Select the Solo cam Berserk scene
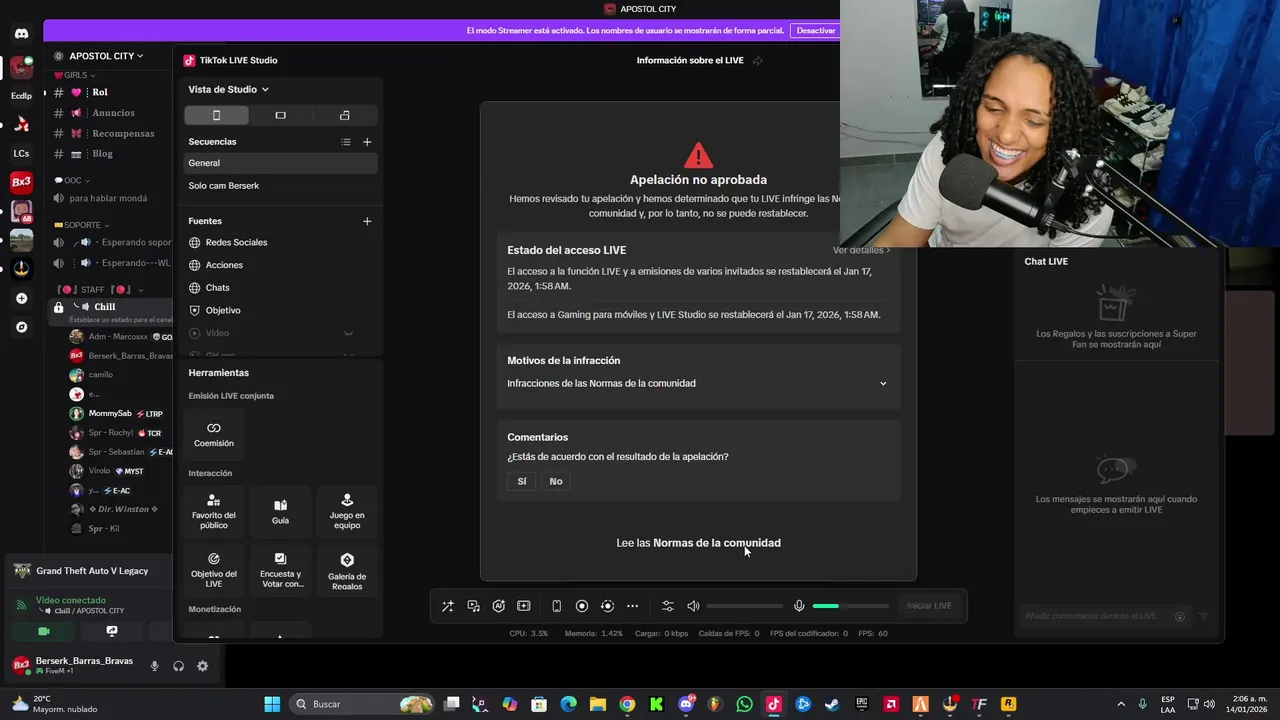The height and width of the screenshot is (720, 1280). point(280,186)
